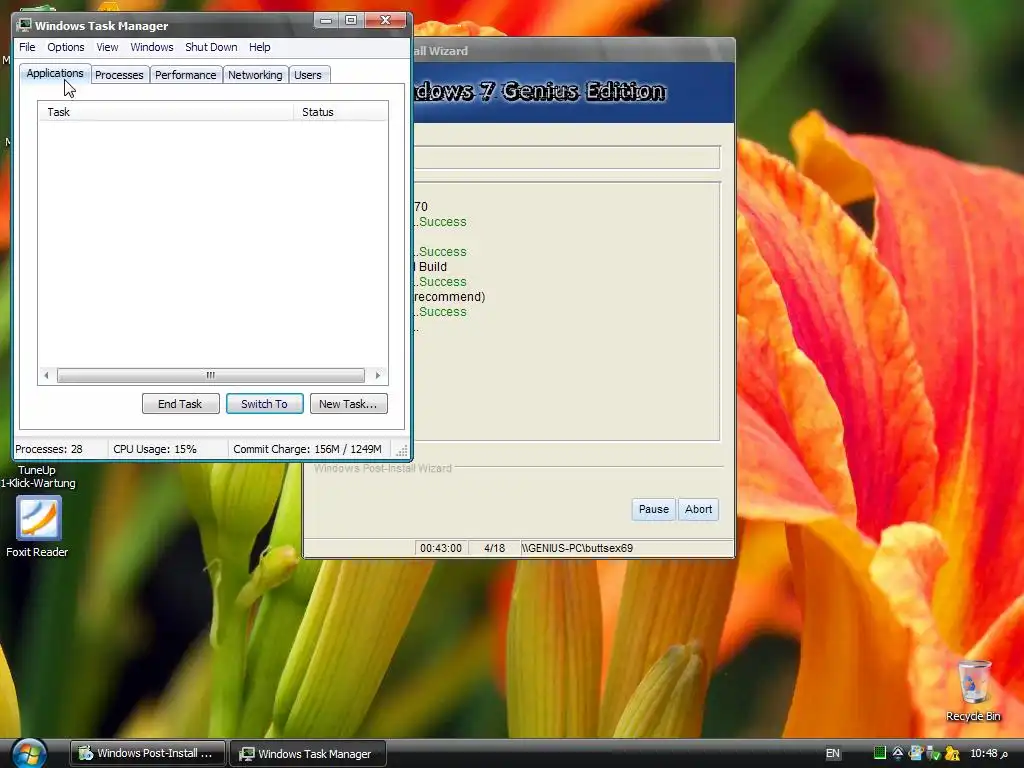Viewport: 1024px width, 768px height.
Task: Sort by the Status column header
Action: [x=341, y=112]
